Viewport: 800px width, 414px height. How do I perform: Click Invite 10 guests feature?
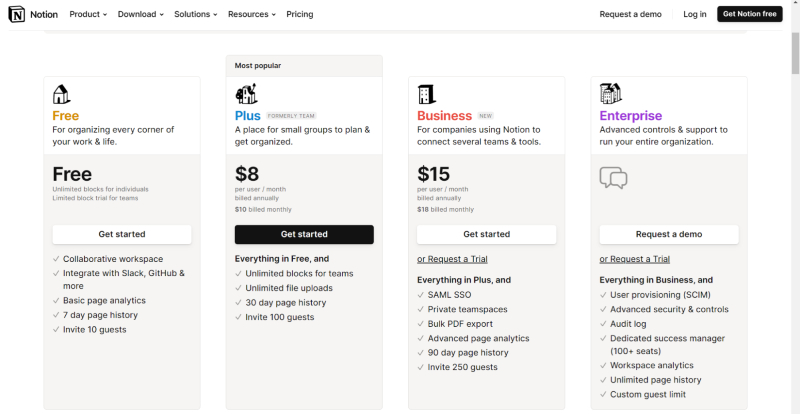click(94, 330)
